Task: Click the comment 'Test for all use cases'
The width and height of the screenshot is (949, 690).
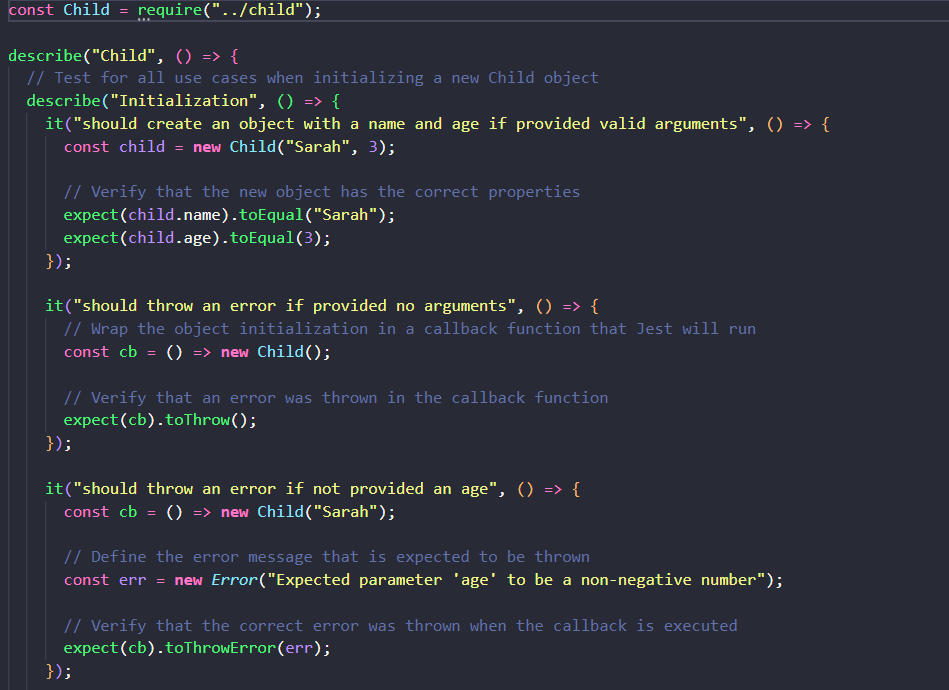Action: point(312,78)
